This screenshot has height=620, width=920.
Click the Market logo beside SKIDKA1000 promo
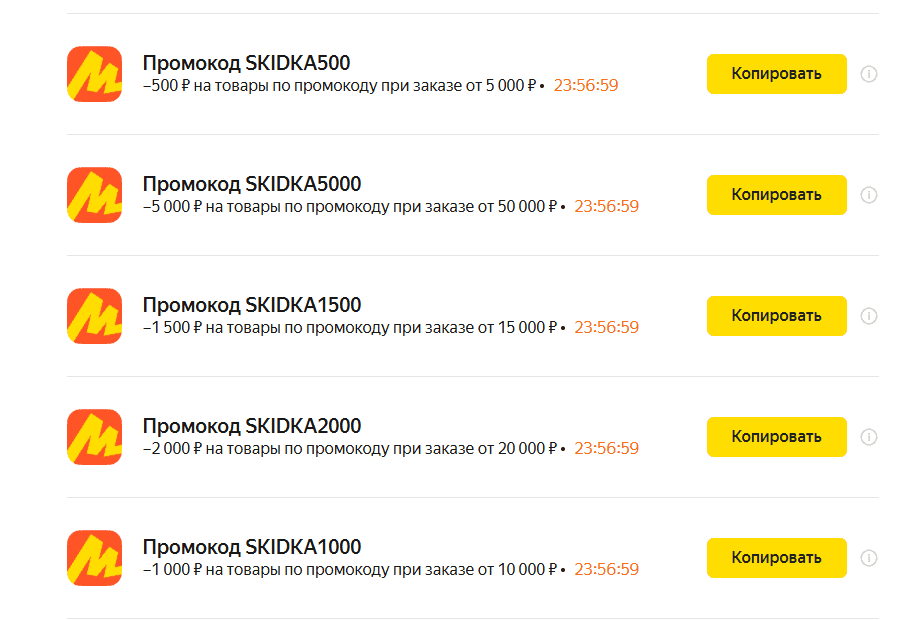point(94,558)
